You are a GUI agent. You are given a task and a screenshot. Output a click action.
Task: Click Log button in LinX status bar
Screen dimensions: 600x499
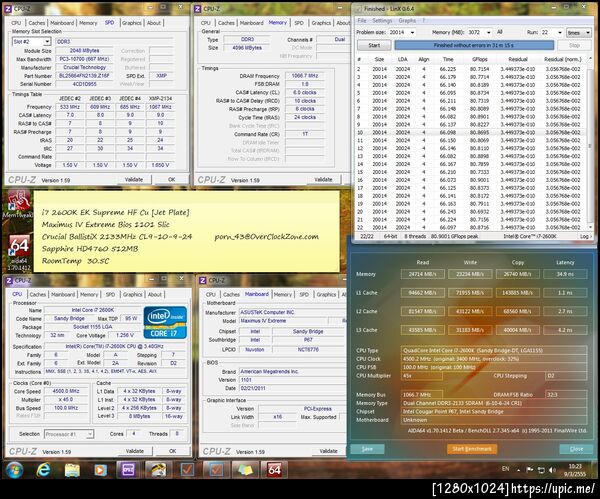click(584, 236)
